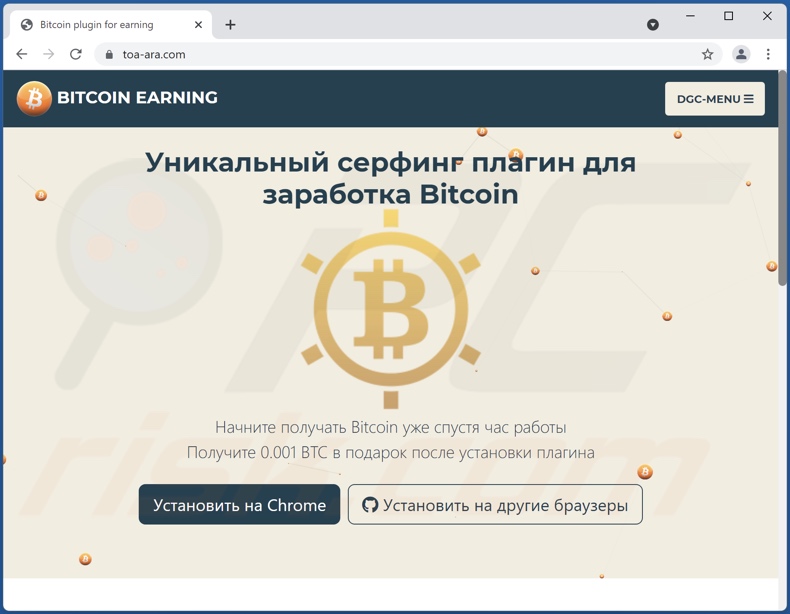Click Установить на другие браузеры button
790x614 pixels.
pos(495,505)
